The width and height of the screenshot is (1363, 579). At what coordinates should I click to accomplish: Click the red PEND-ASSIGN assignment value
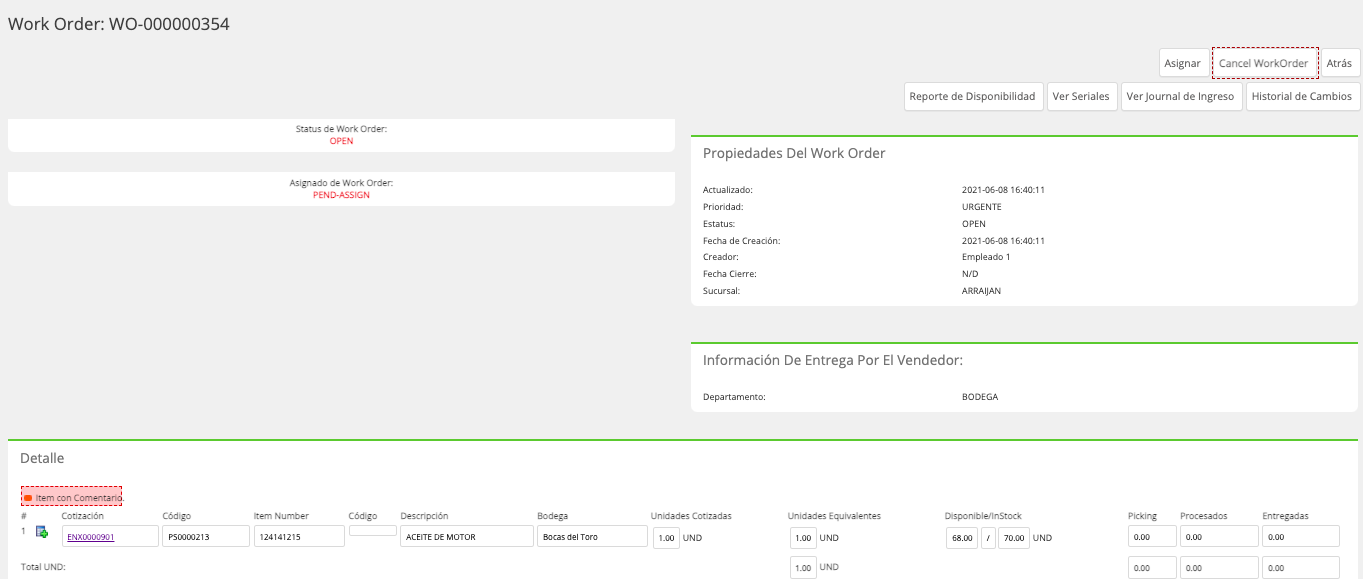point(341,195)
